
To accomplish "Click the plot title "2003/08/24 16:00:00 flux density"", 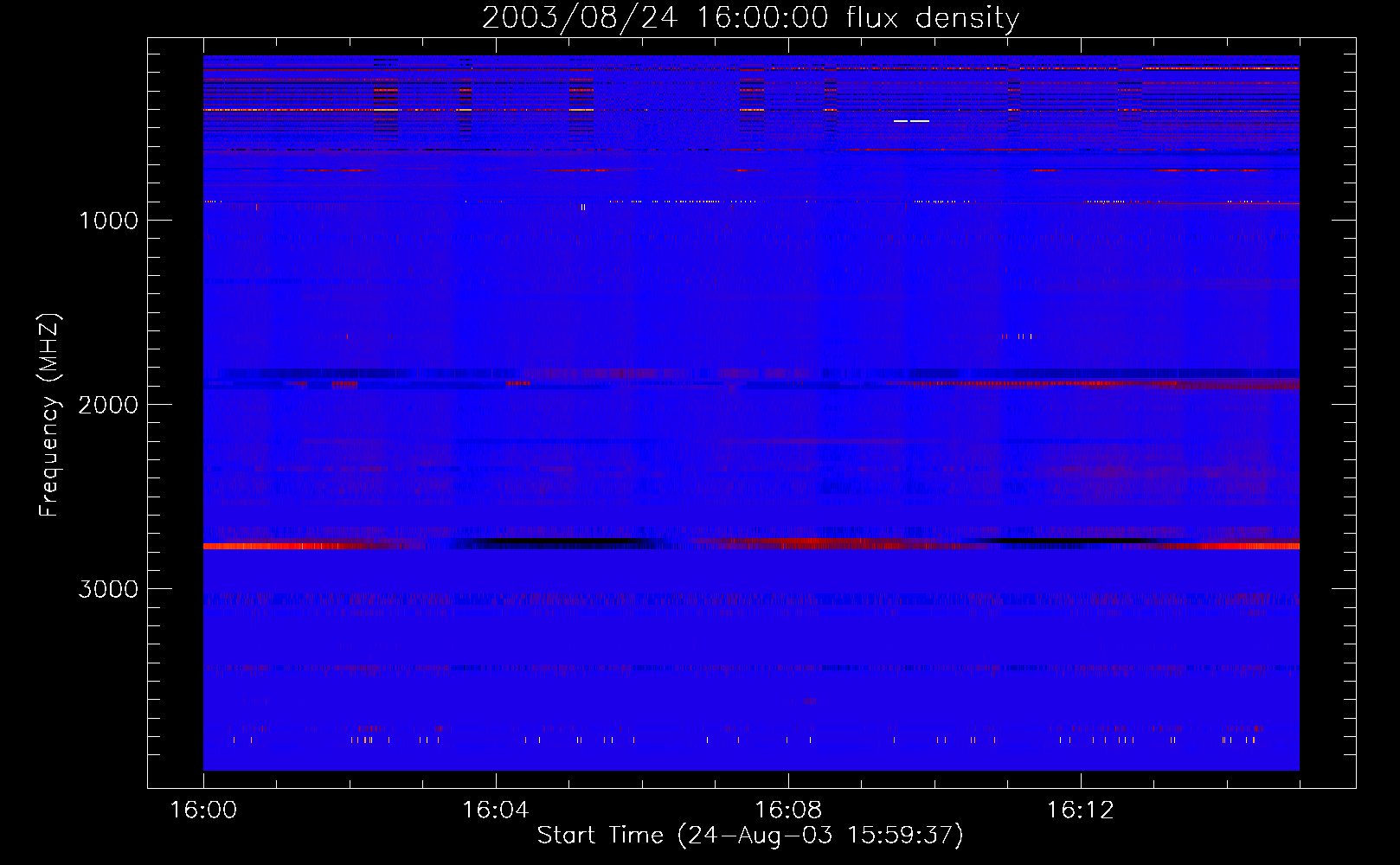I will click(x=750, y=18).
